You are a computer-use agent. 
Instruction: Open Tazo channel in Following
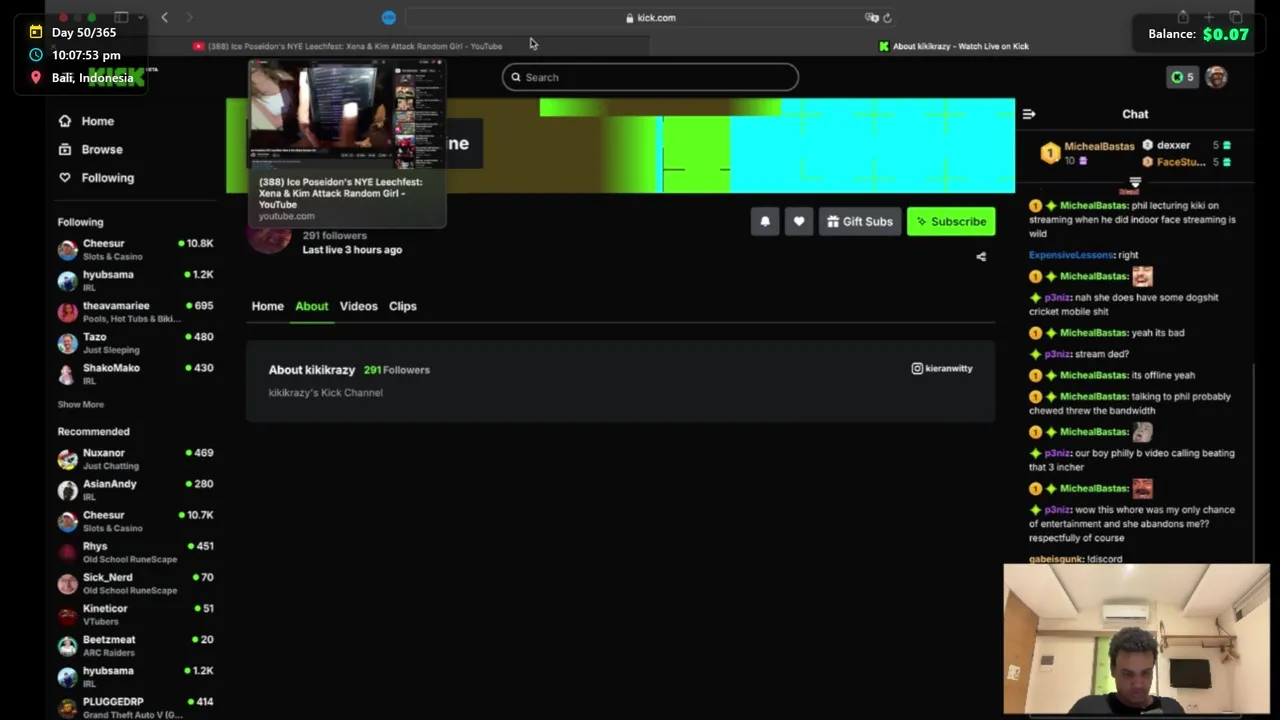[x=135, y=342]
